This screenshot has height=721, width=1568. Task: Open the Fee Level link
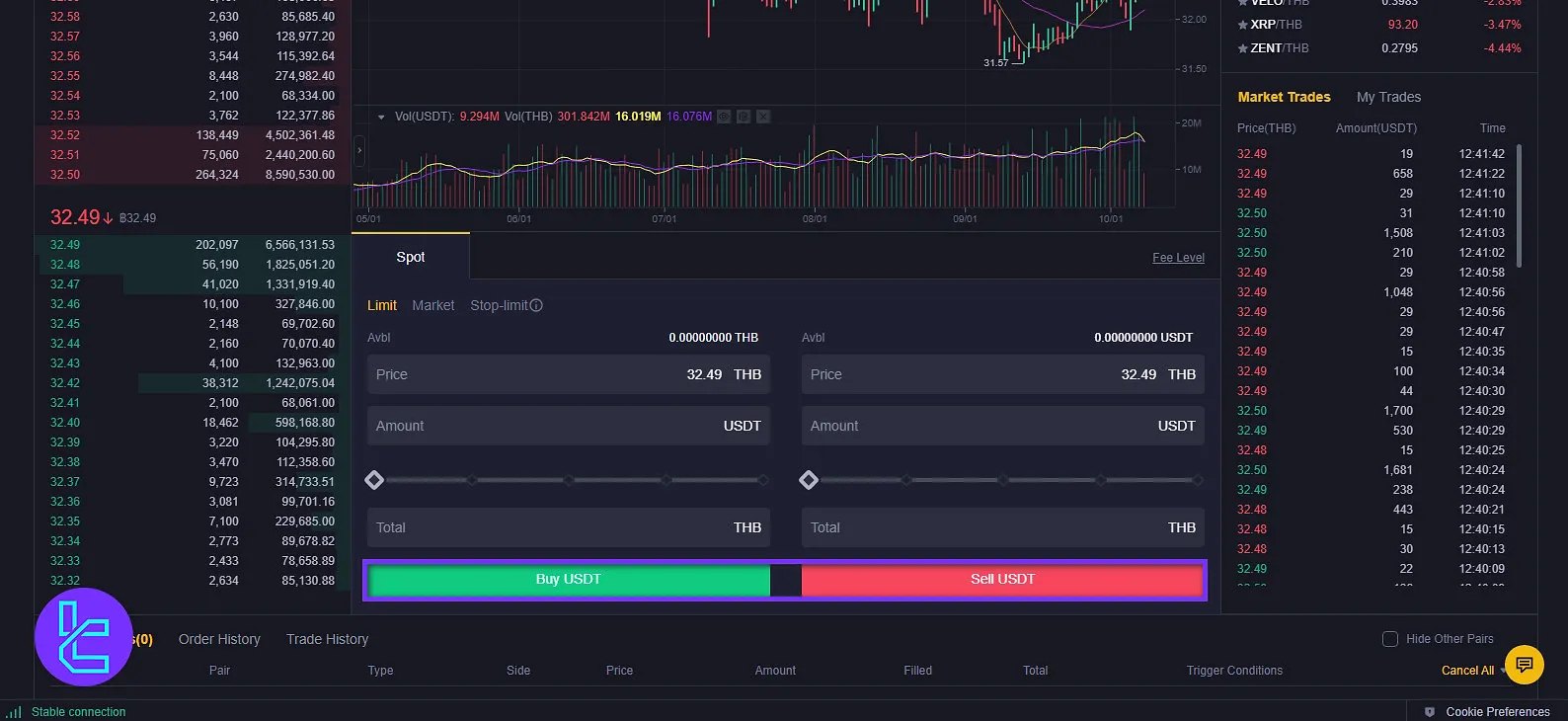(x=1178, y=258)
